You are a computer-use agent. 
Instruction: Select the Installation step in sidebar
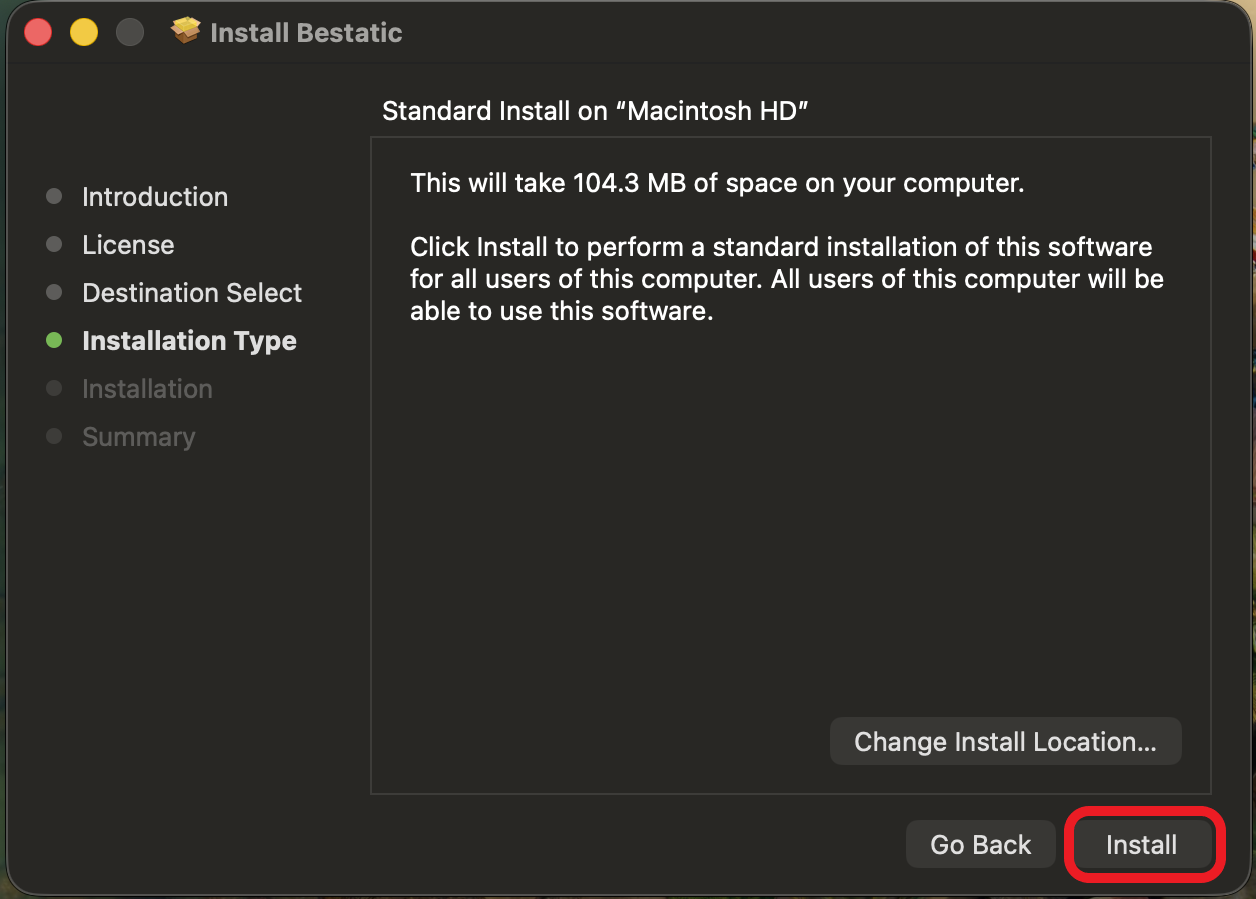(x=147, y=388)
